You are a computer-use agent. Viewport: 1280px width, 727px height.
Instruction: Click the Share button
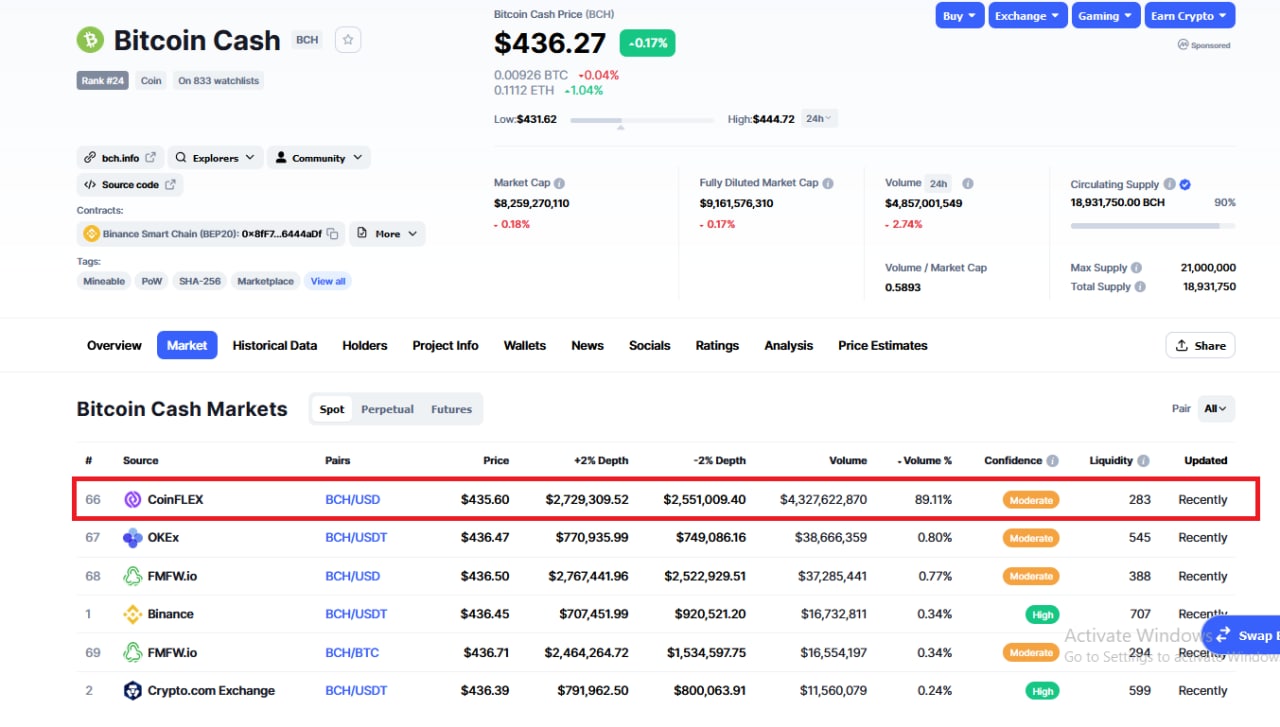tap(1200, 345)
